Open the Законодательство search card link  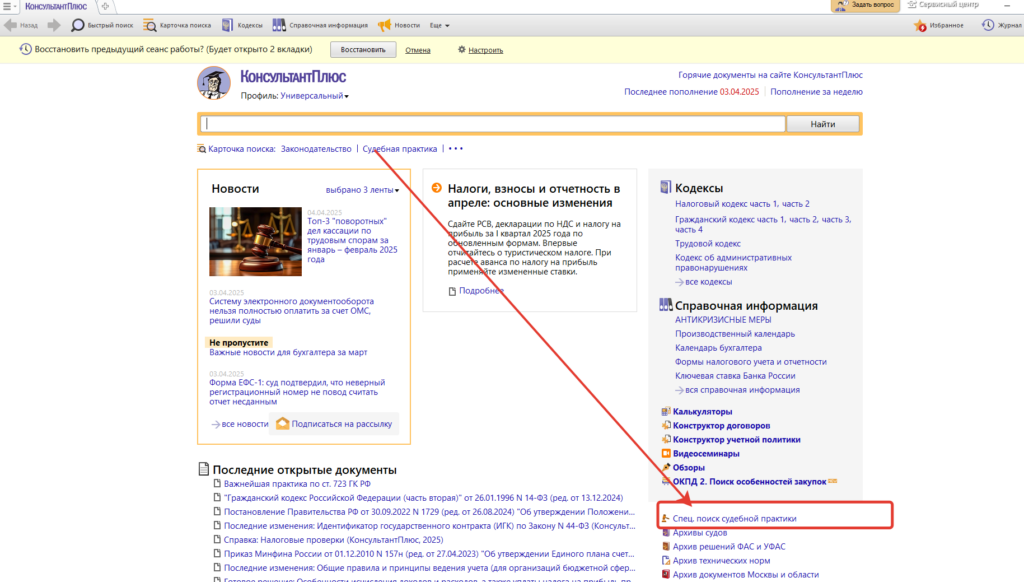pyautogui.click(x=316, y=149)
